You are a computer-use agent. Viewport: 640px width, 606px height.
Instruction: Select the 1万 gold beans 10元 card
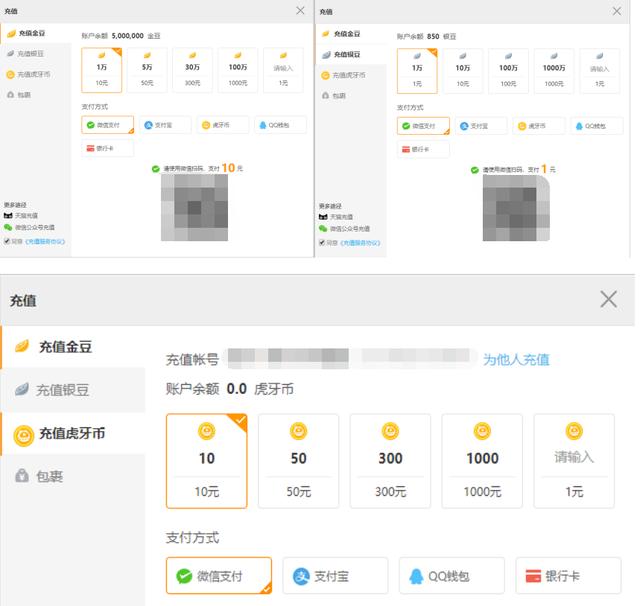tap(102, 70)
